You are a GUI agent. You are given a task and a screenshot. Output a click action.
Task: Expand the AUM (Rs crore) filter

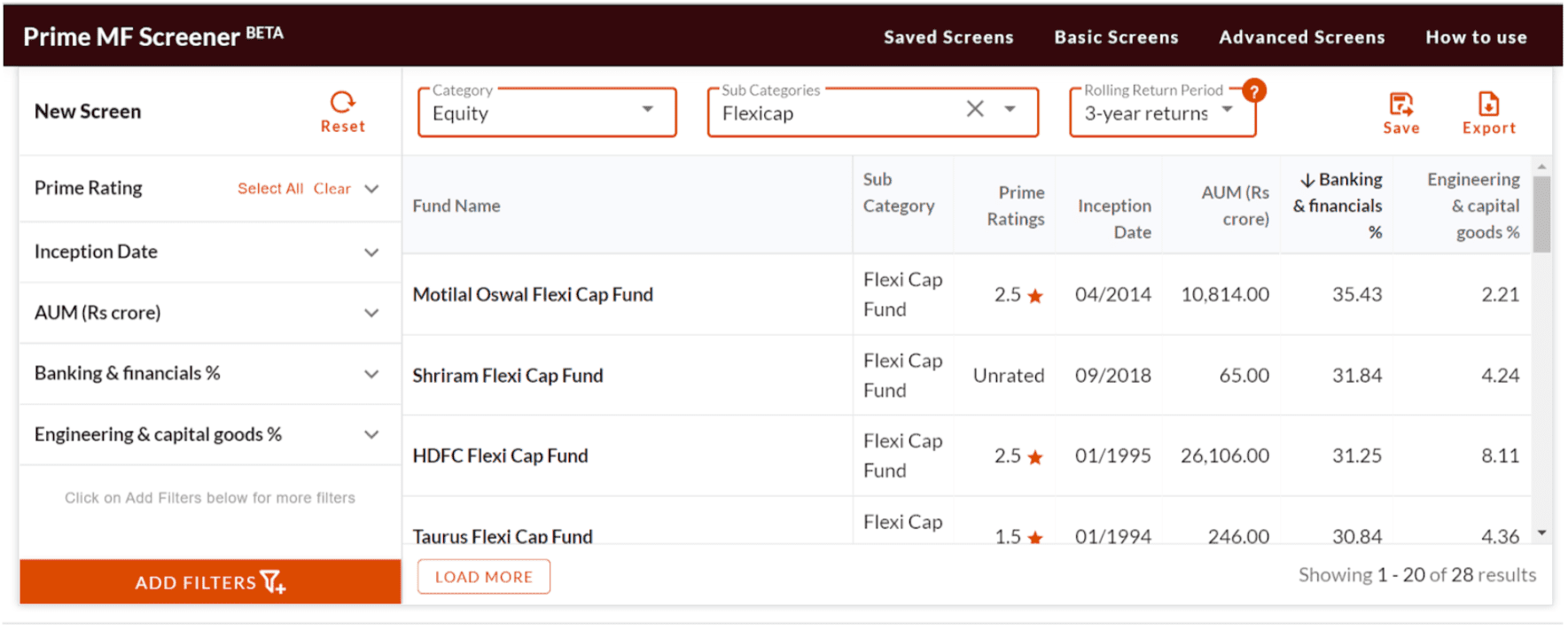pyautogui.click(x=371, y=313)
